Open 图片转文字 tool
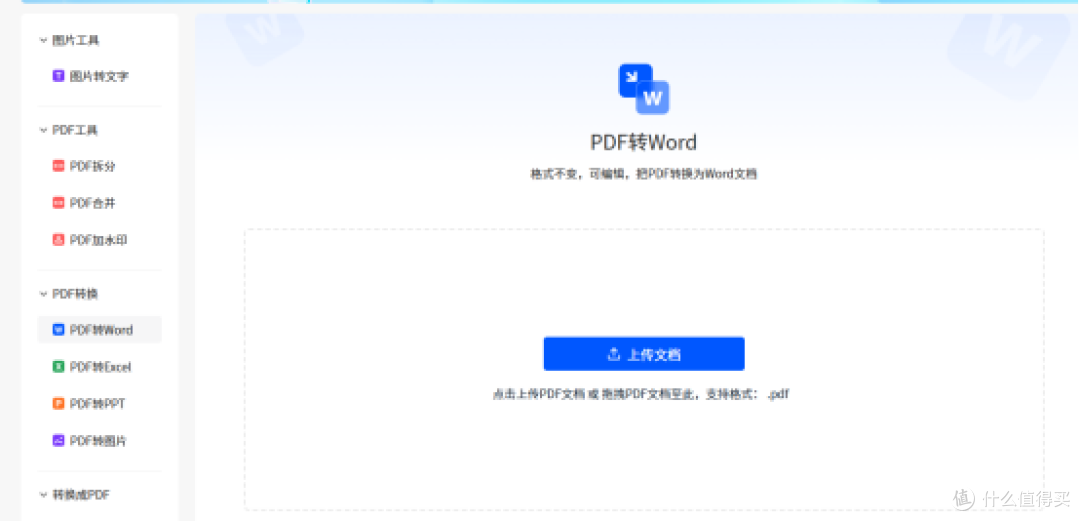Image resolution: width=1080 pixels, height=521 pixels. coord(100,76)
